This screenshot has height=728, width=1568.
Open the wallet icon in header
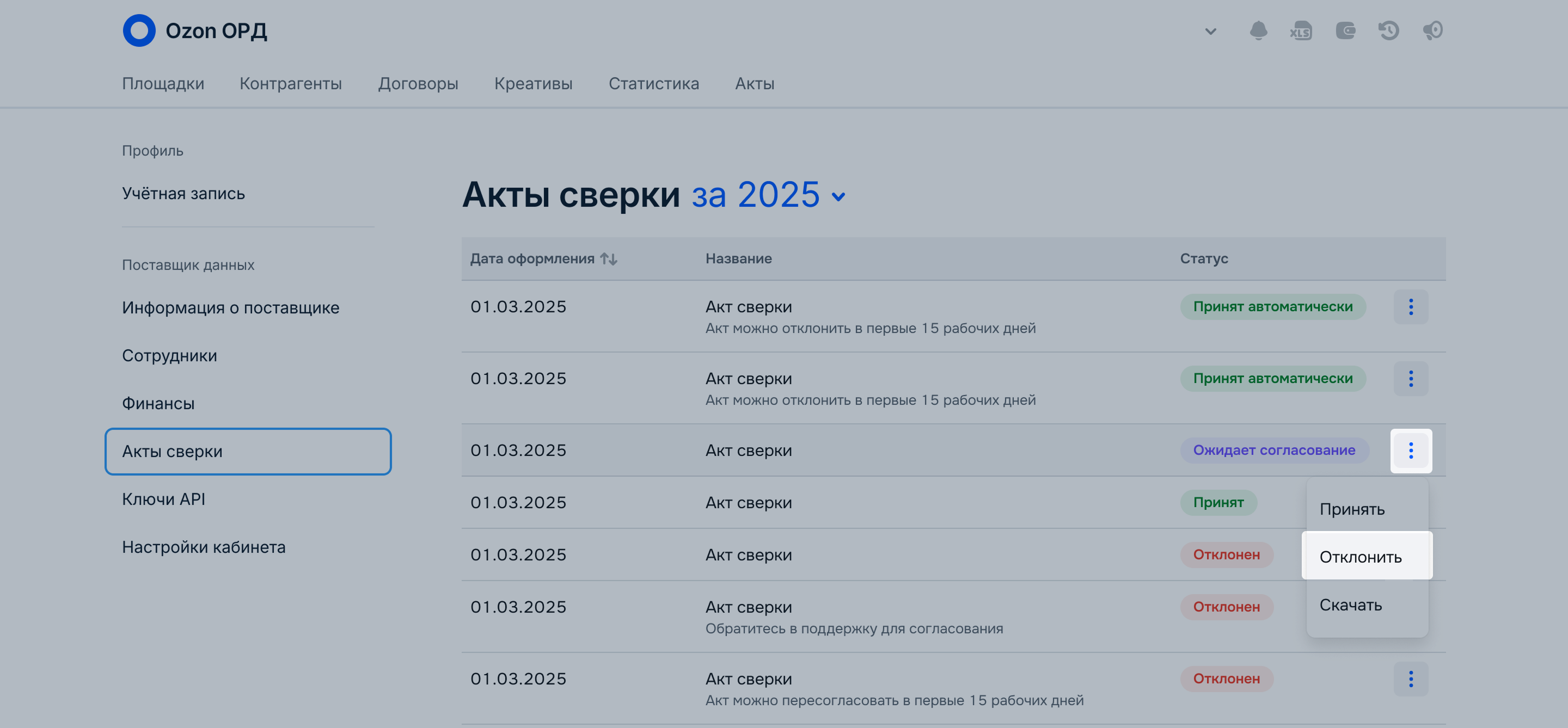[1345, 30]
